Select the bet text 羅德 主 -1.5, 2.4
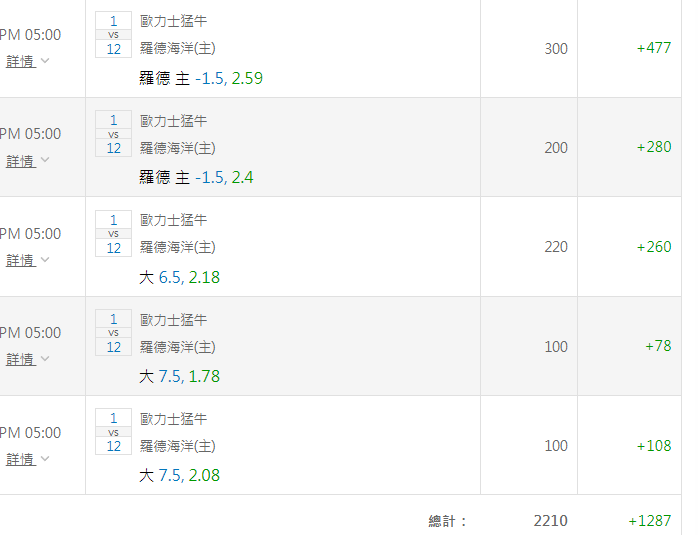Screen dimensions: 698x535 [196, 178]
